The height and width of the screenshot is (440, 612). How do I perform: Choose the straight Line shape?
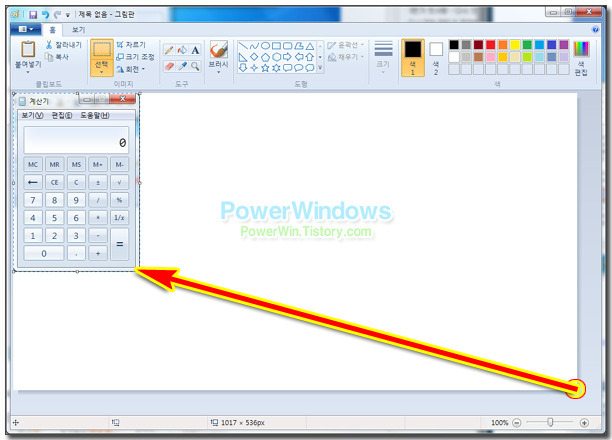click(x=243, y=46)
